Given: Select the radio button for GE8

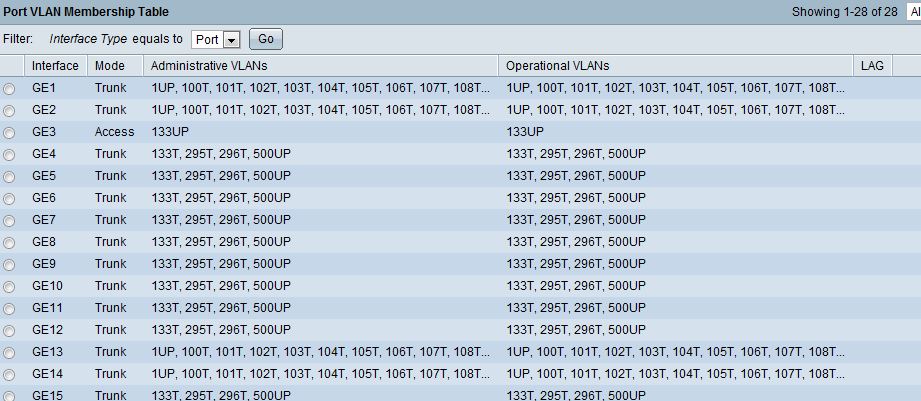Looking at the screenshot, I should (9, 243).
